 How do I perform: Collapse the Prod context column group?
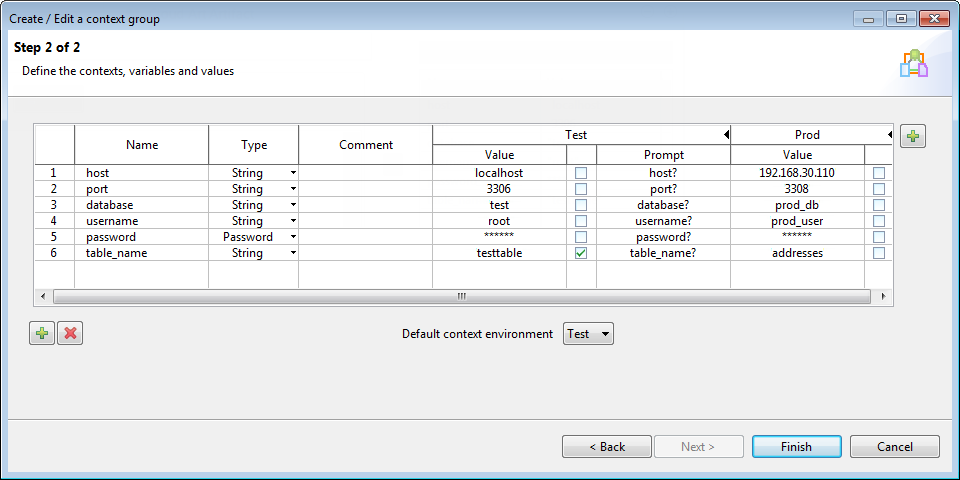click(889, 135)
